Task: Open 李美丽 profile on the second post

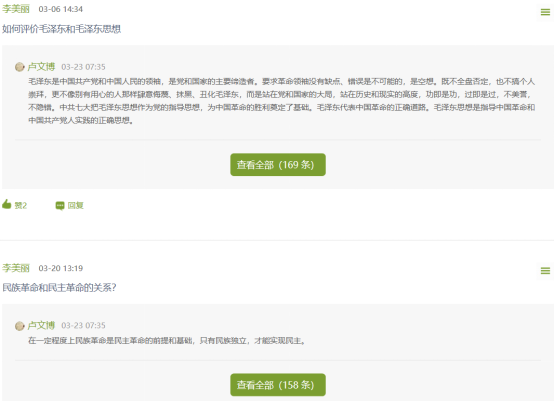Action: tap(16, 268)
